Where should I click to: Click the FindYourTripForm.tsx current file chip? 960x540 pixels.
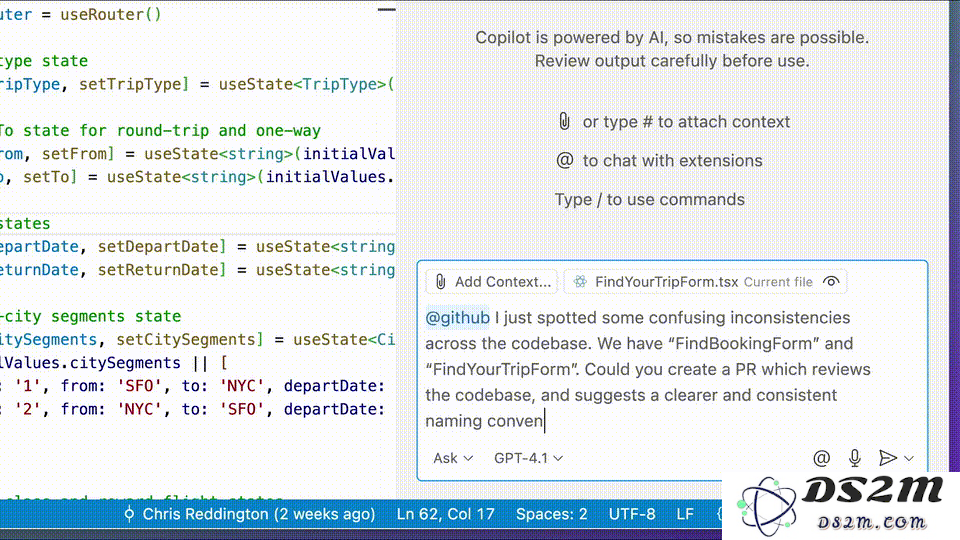[x=705, y=282]
